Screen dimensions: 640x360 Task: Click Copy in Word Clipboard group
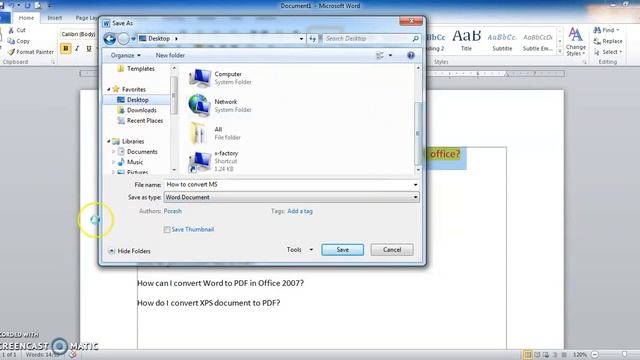pos(18,41)
